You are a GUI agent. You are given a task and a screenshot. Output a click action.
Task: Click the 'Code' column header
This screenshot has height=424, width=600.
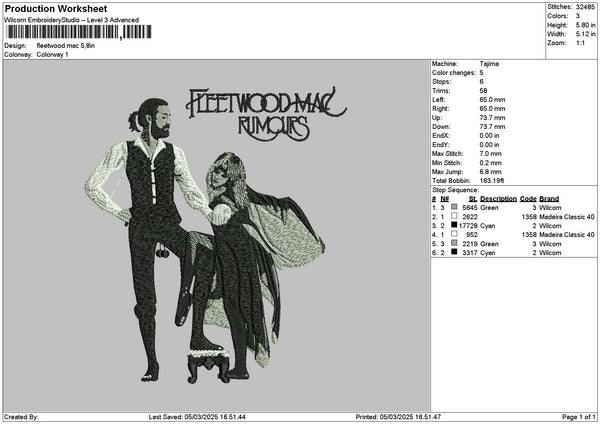pos(528,199)
